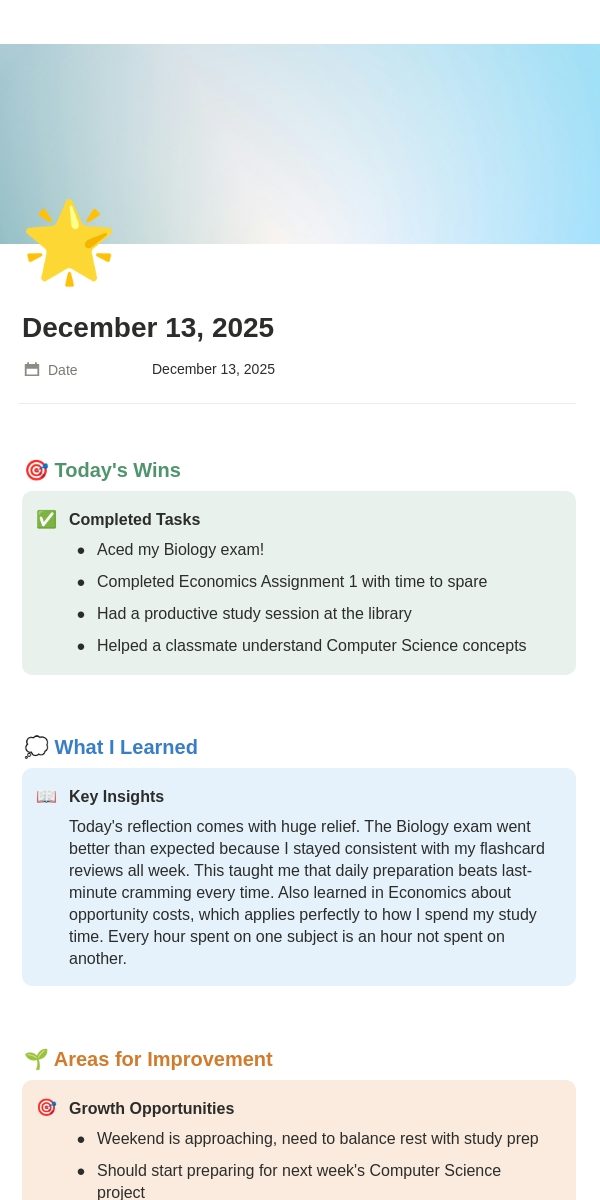
Task: Click the calendar icon beside Date
Action: tap(32, 370)
